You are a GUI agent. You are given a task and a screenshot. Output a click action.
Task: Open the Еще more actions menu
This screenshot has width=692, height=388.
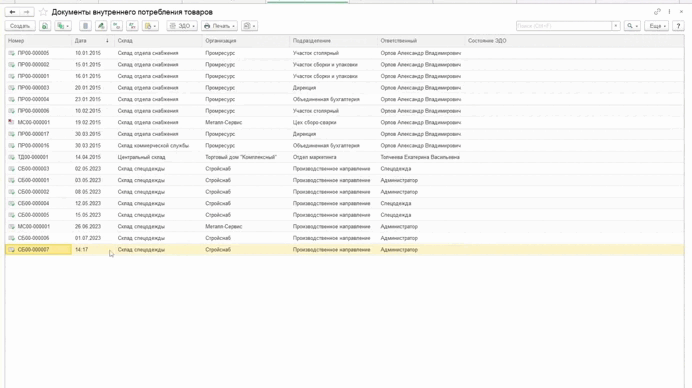657,26
